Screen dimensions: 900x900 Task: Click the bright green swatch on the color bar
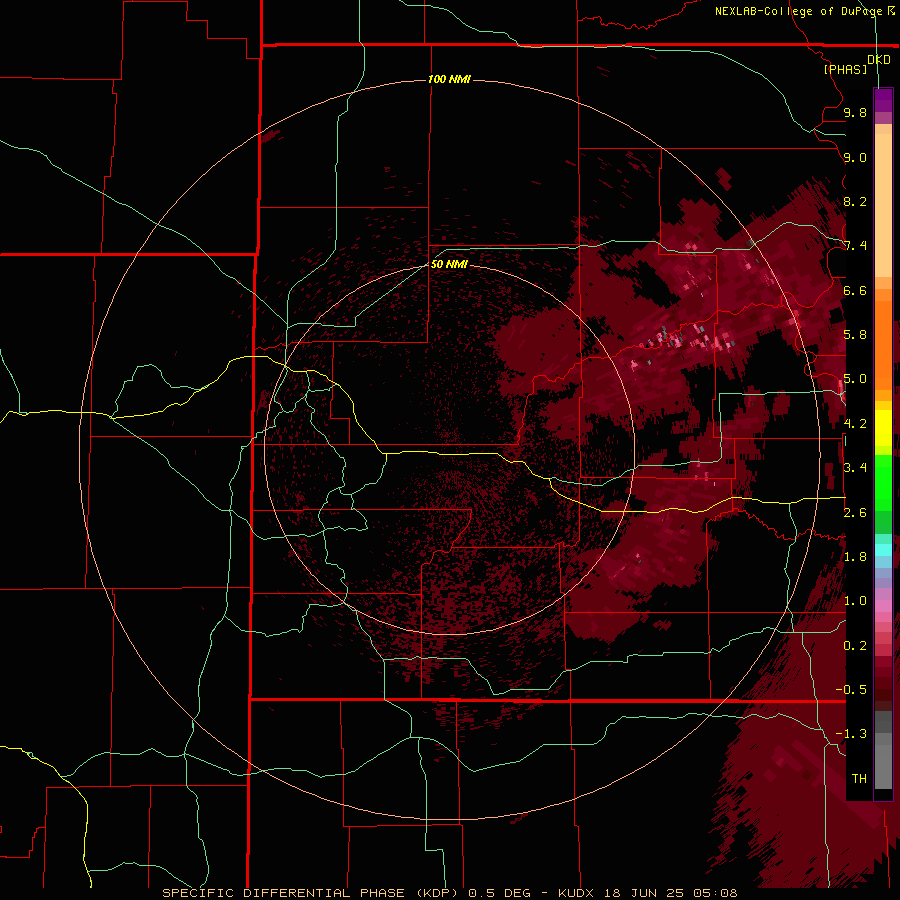point(883,483)
